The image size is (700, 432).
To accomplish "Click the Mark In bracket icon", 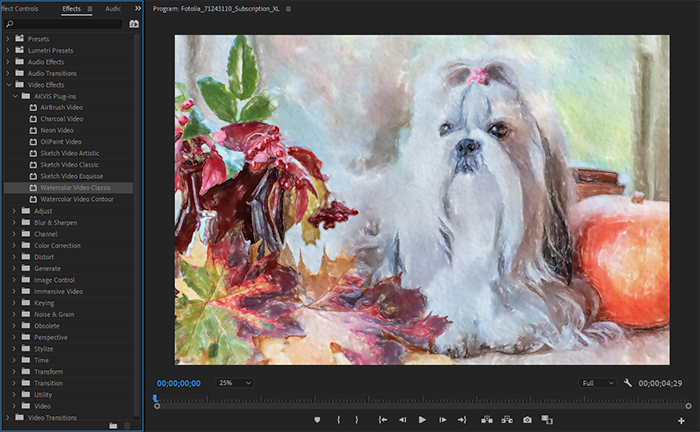I will [x=339, y=420].
